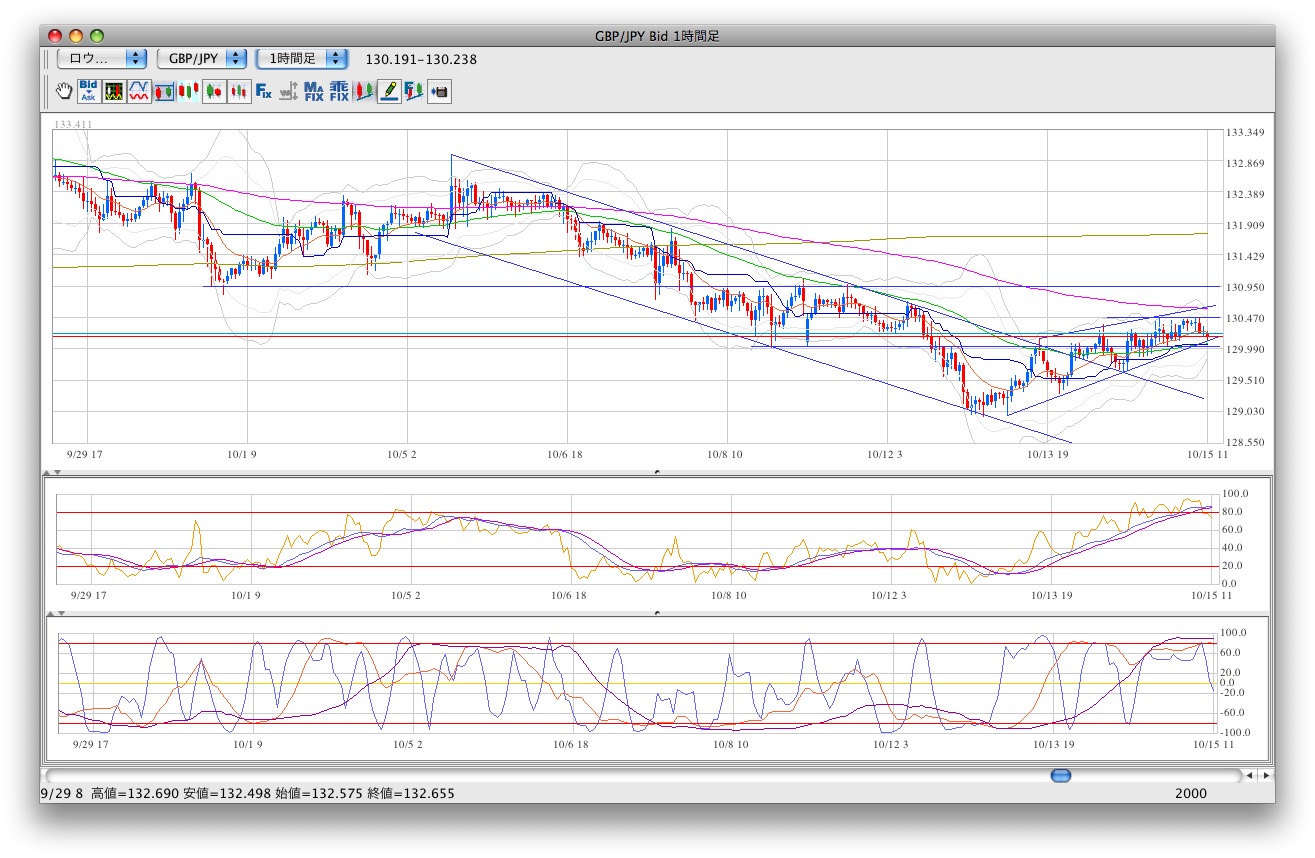Click the 129.510 price axis label

click(1245, 381)
